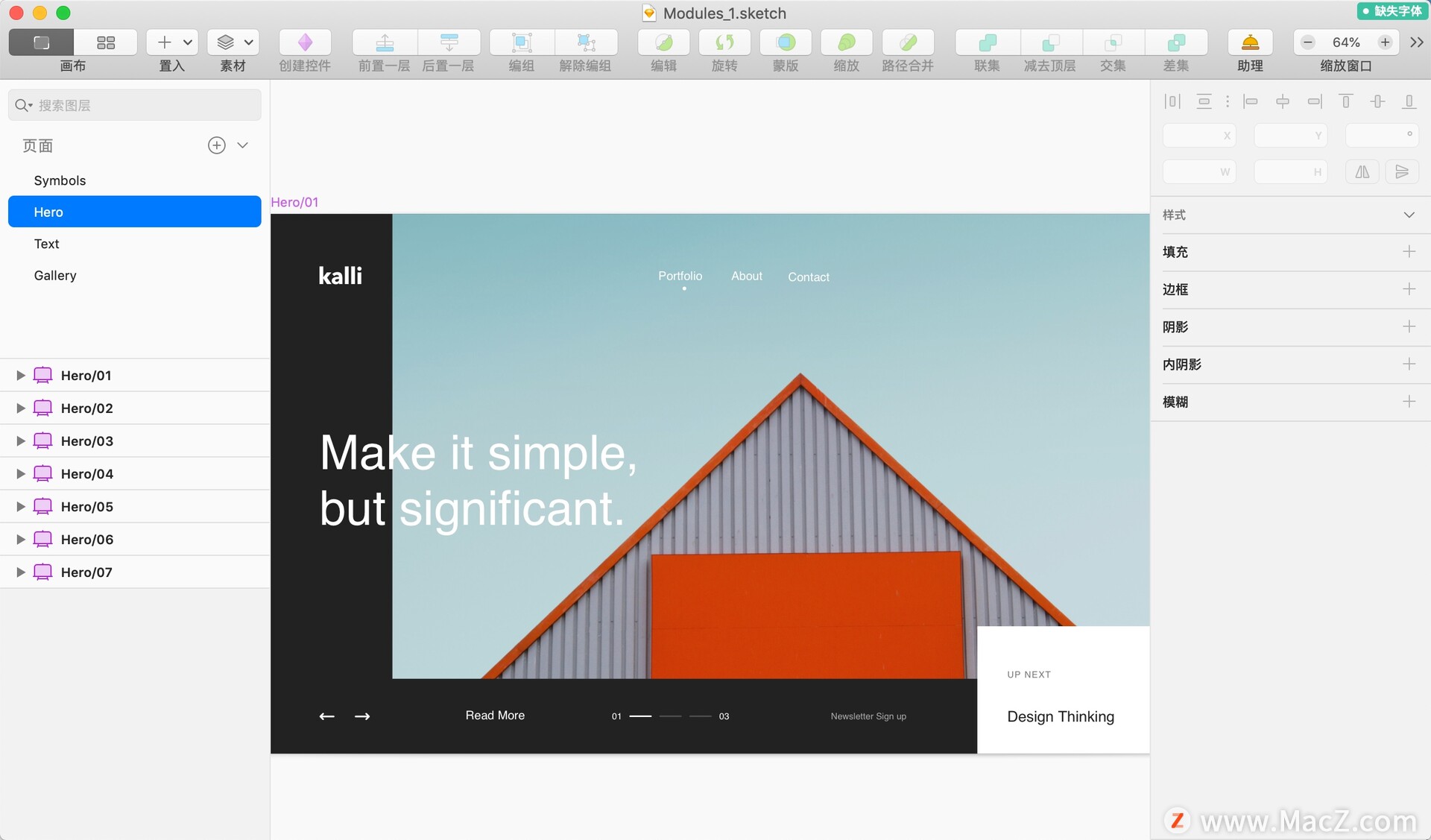This screenshot has height=840, width=1431.
Task: Click the 路径合并 flatten icon
Action: 908,42
